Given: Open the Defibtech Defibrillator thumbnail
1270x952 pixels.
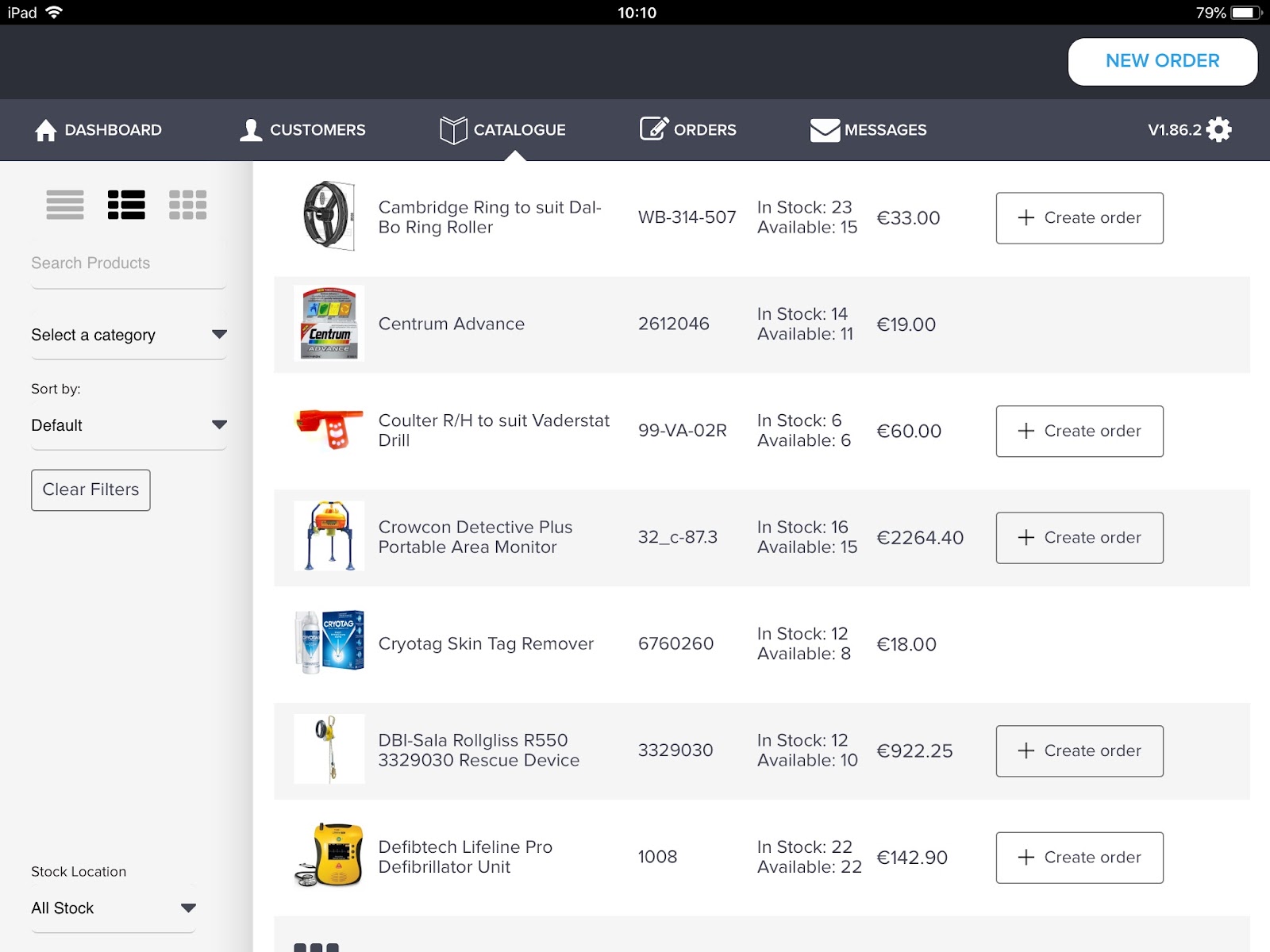Looking at the screenshot, I should (329, 855).
